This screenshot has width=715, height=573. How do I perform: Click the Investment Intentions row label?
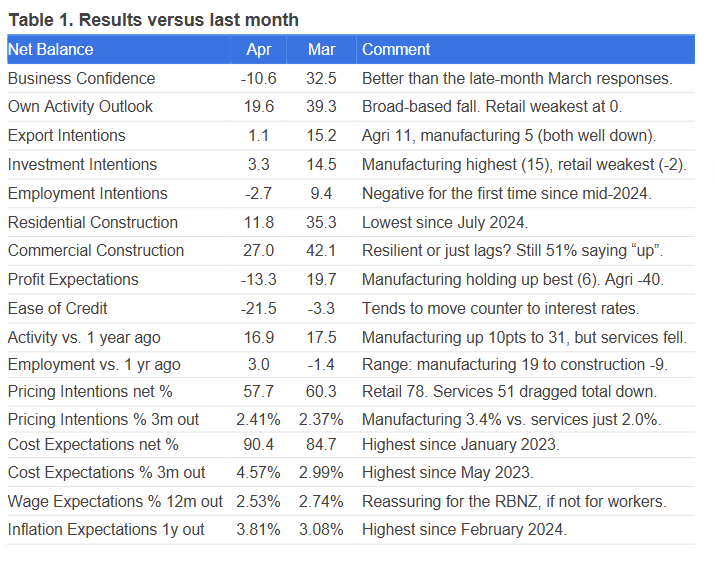[82, 164]
